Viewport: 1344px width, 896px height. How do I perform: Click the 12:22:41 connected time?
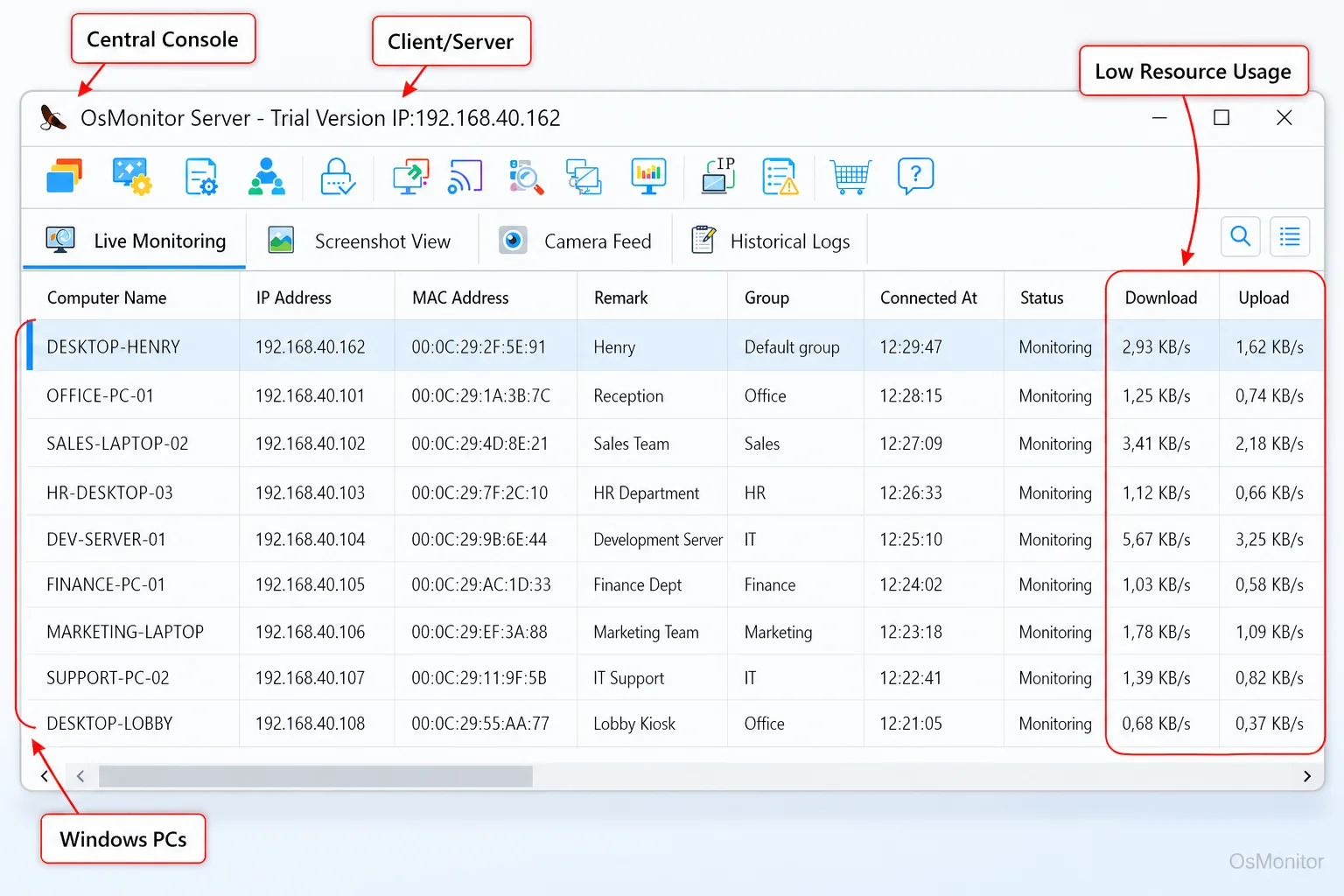911,678
